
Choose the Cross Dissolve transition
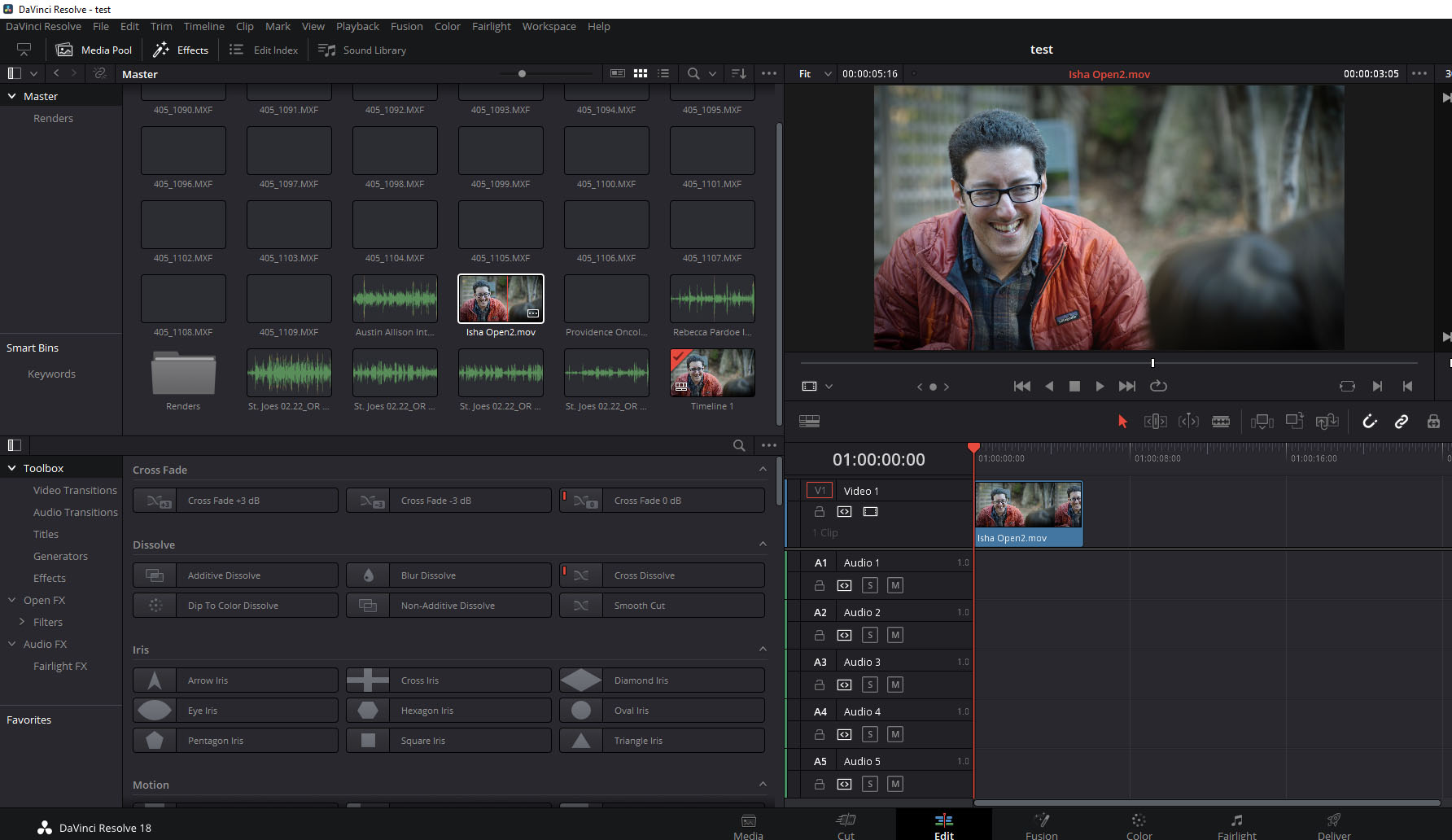point(662,575)
